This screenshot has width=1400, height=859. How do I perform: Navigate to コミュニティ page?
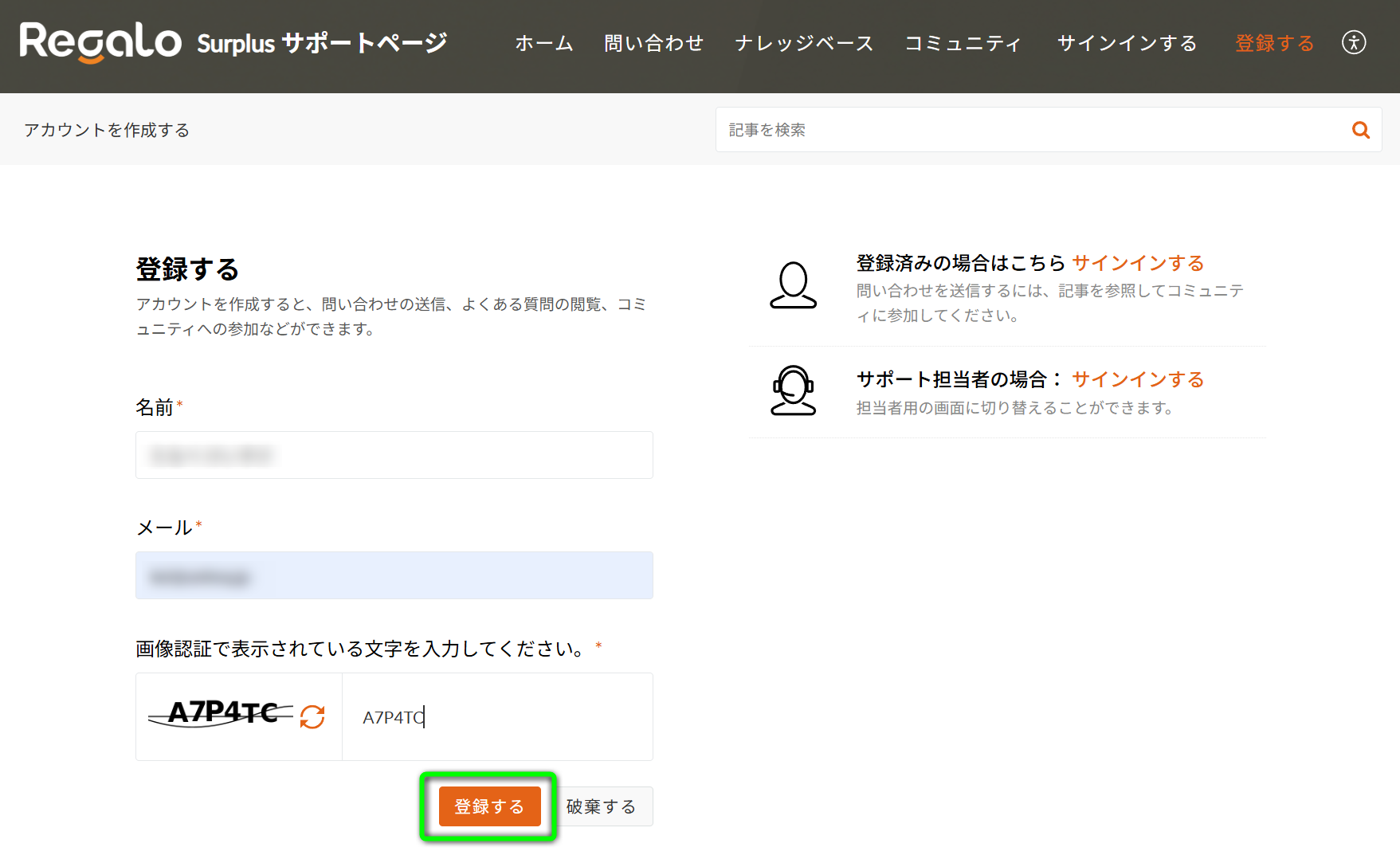(963, 43)
